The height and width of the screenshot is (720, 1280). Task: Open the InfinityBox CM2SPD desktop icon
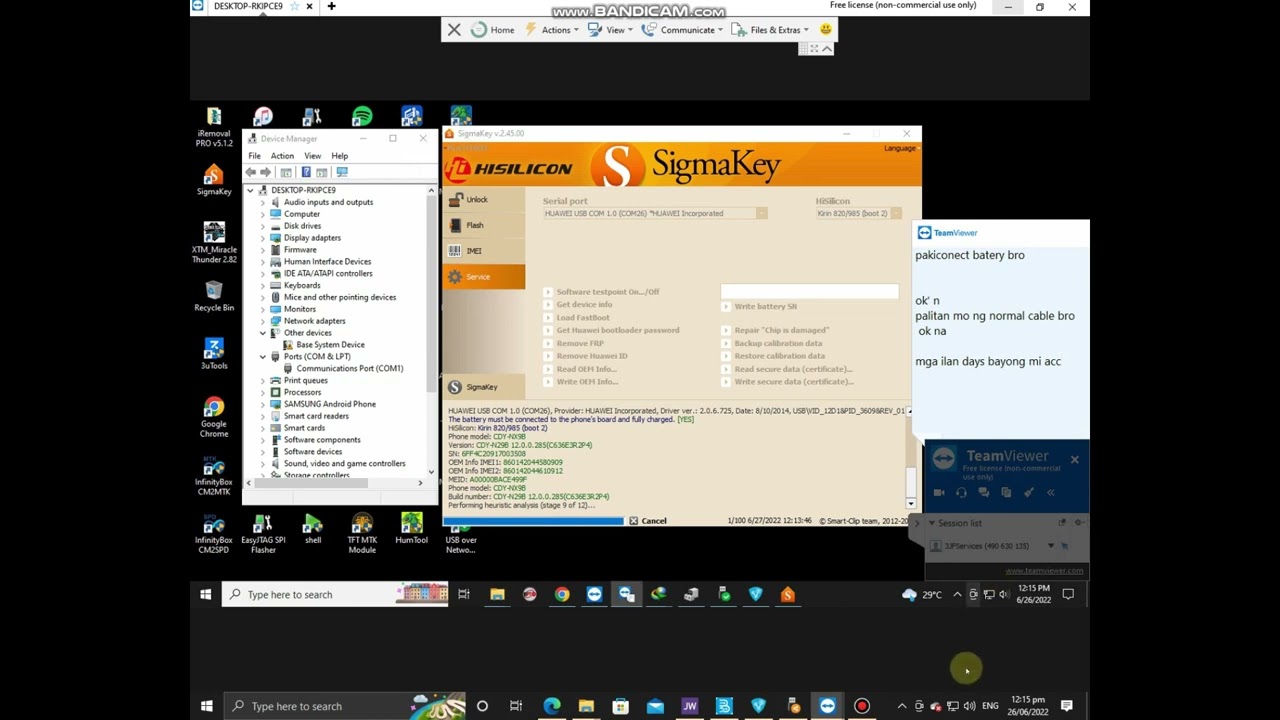point(214,534)
